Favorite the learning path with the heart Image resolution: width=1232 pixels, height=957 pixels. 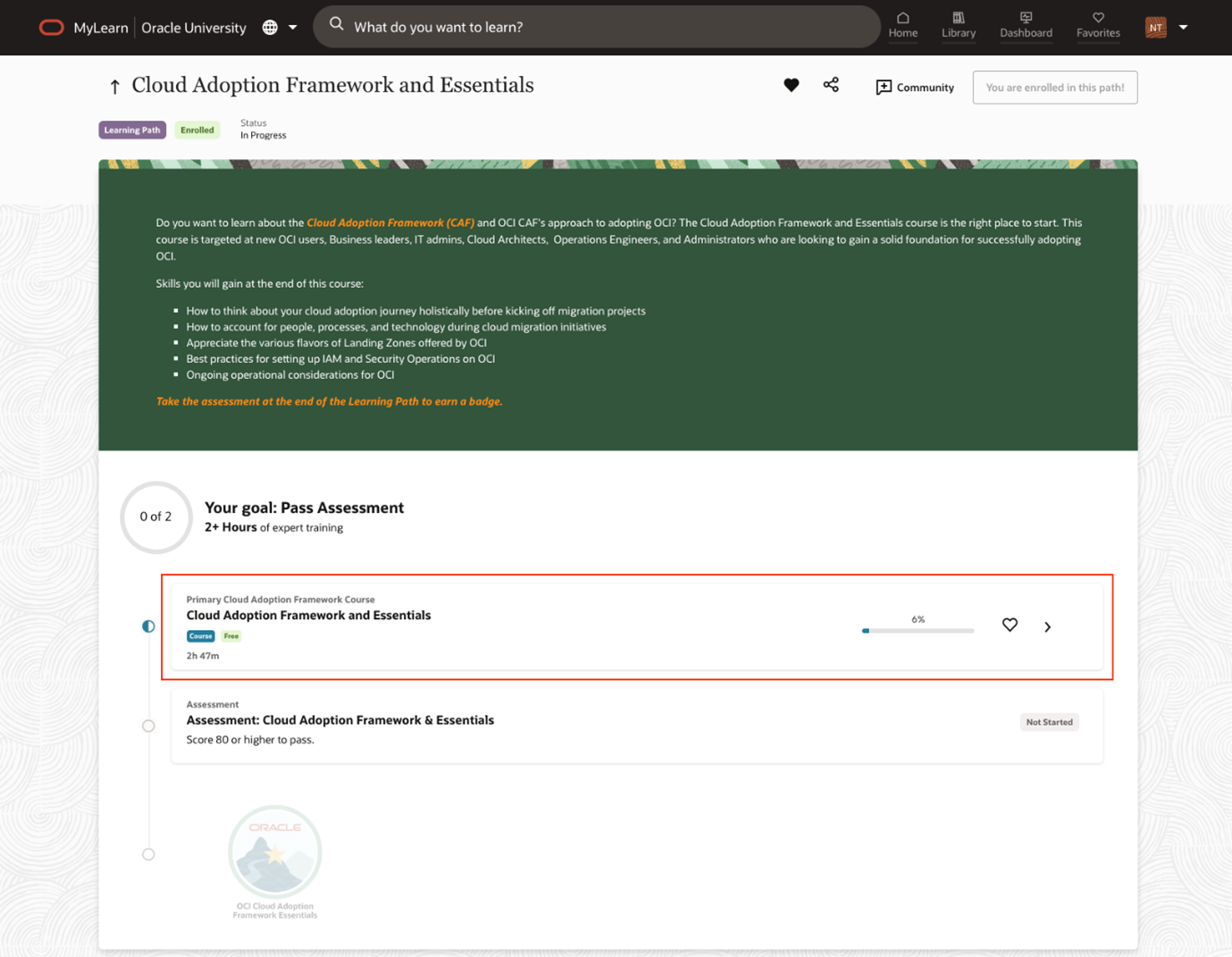[791, 85]
